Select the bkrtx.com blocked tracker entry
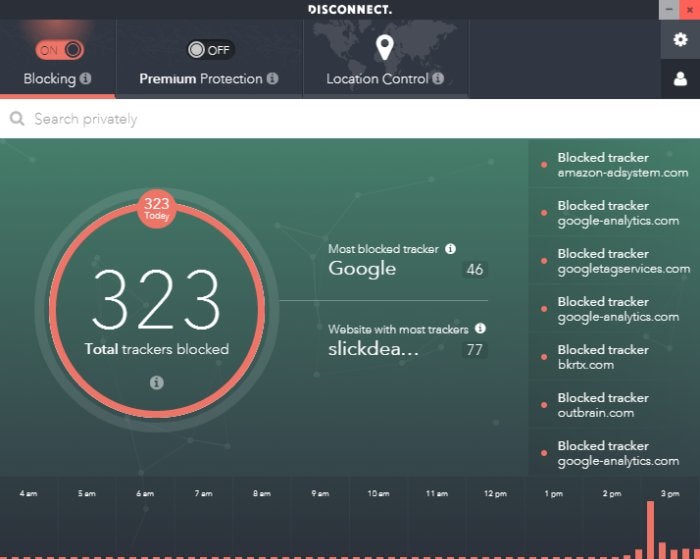The height and width of the screenshot is (559, 700). [x=614, y=357]
